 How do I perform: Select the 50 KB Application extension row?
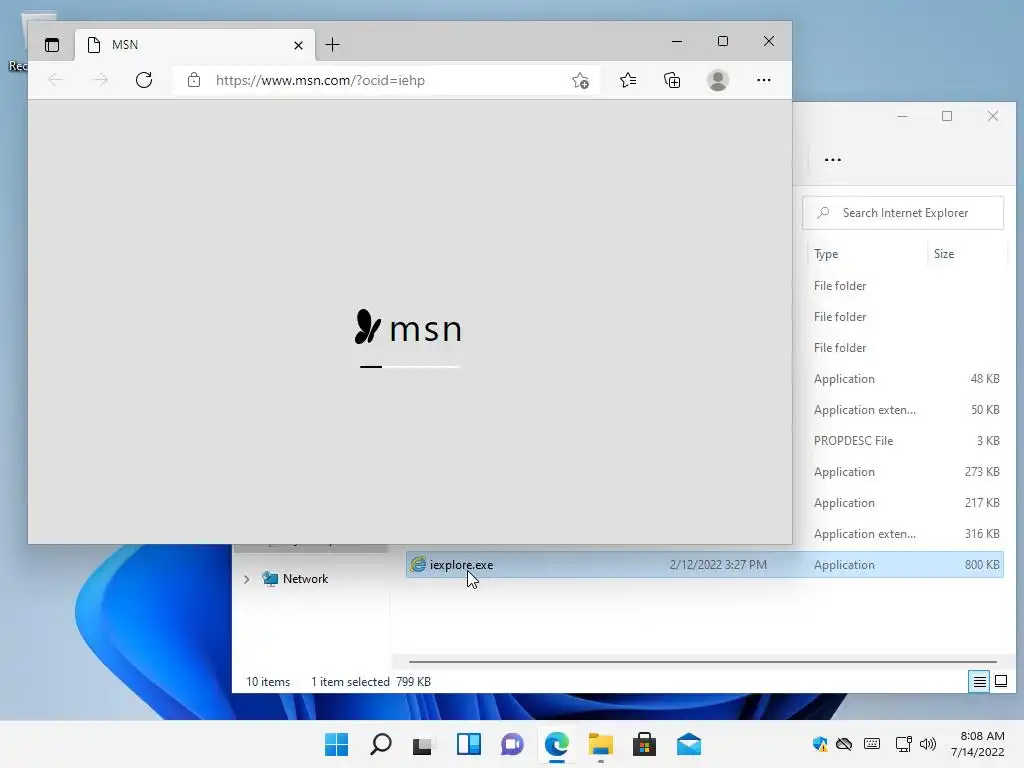(x=905, y=409)
